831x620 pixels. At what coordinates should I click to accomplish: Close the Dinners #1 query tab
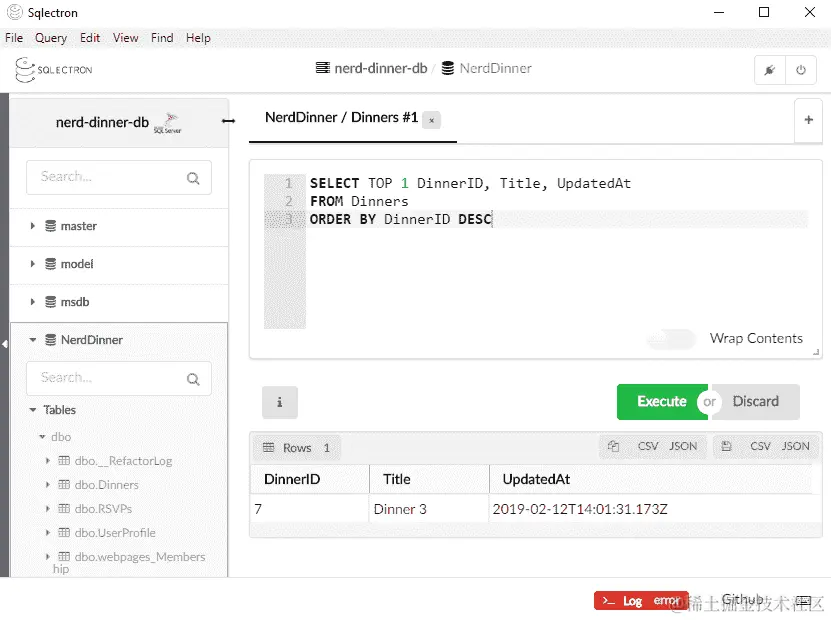click(431, 120)
